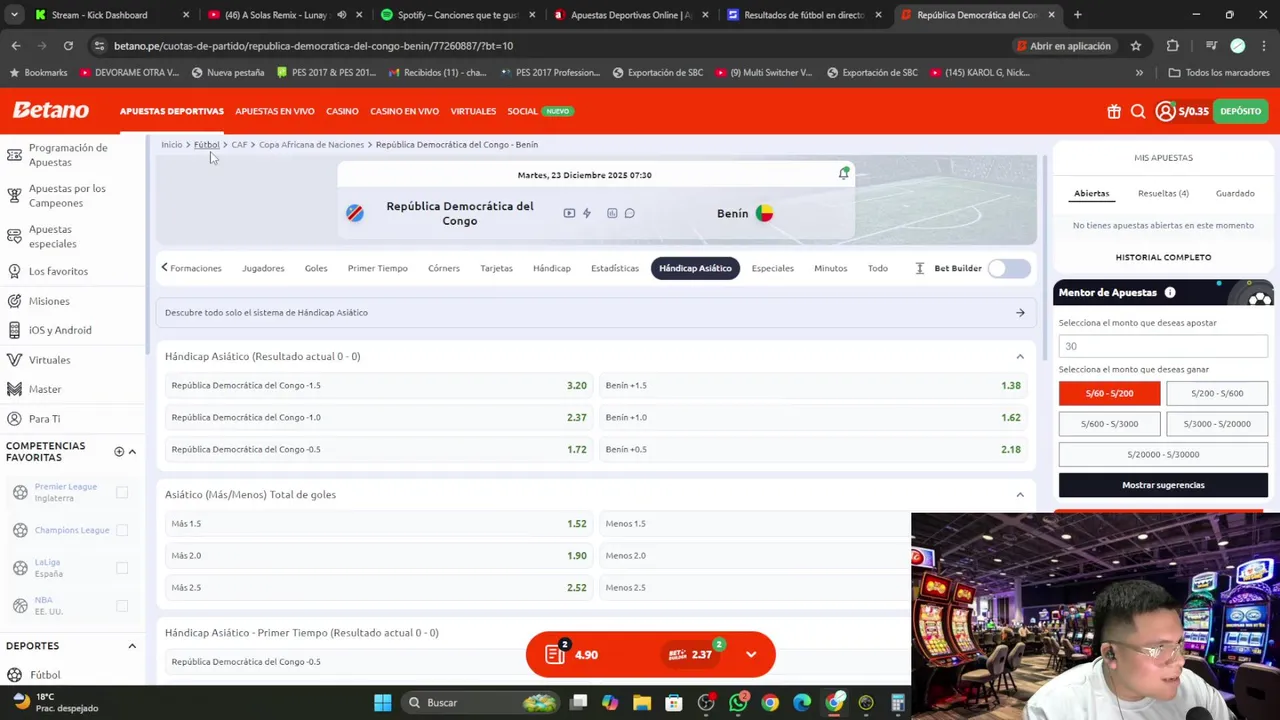Image resolution: width=1280 pixels, height=720 pixels.
Task: Open Casino menu item
Action: point(342,111)
